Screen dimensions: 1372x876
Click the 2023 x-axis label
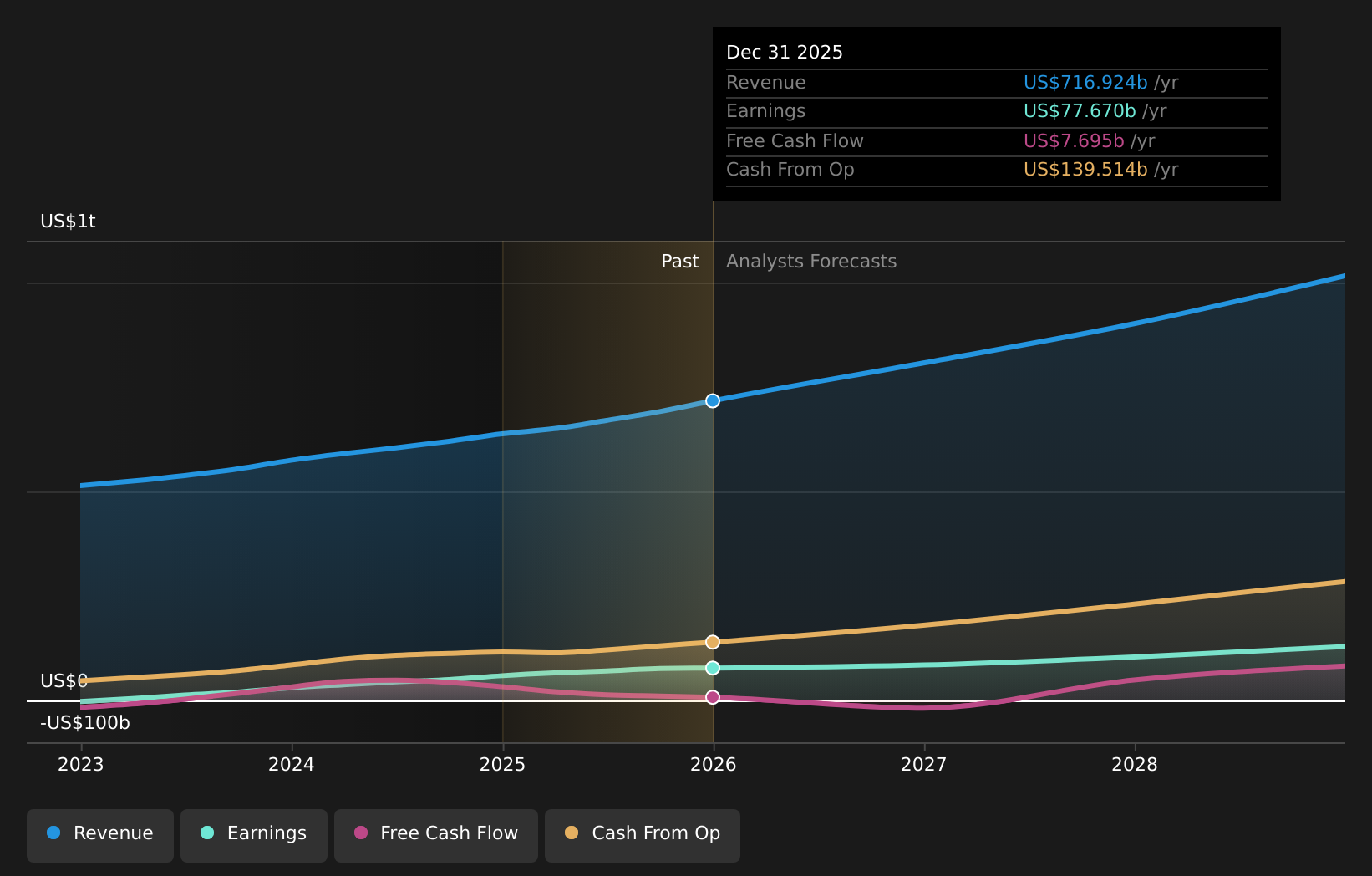pyautogui.click(x=81, y=765)
